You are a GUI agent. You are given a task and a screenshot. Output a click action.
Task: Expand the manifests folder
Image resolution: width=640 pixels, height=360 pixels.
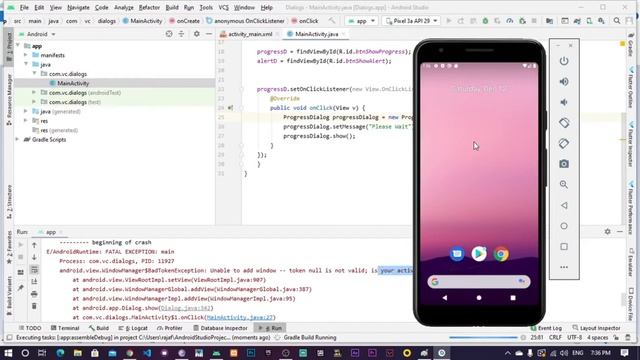click(26, 55)
